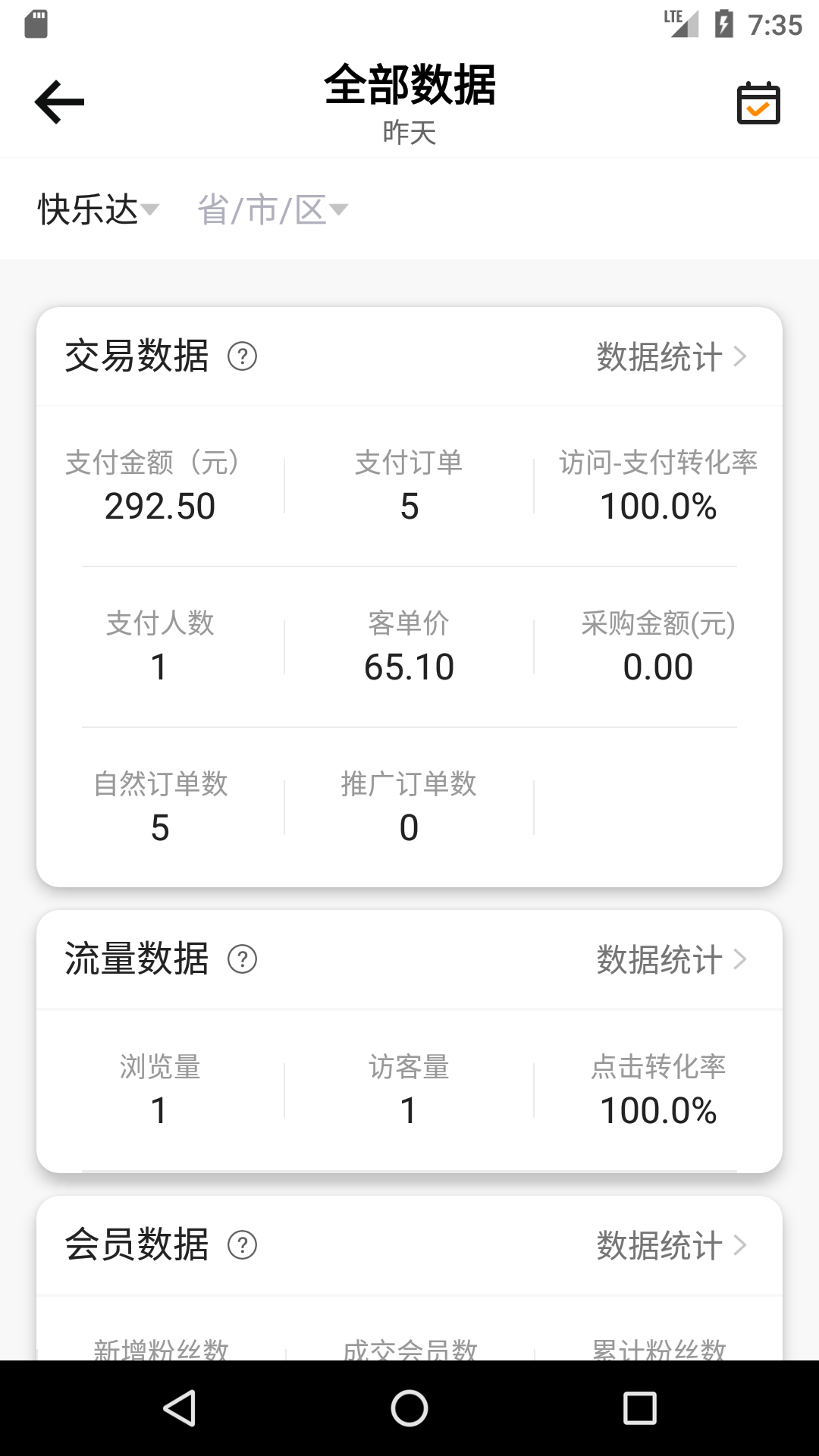The height and width of the screenshot is (1456, 819).
Task: Select the 客单价 65.10 metric
Action: (409, 648)
